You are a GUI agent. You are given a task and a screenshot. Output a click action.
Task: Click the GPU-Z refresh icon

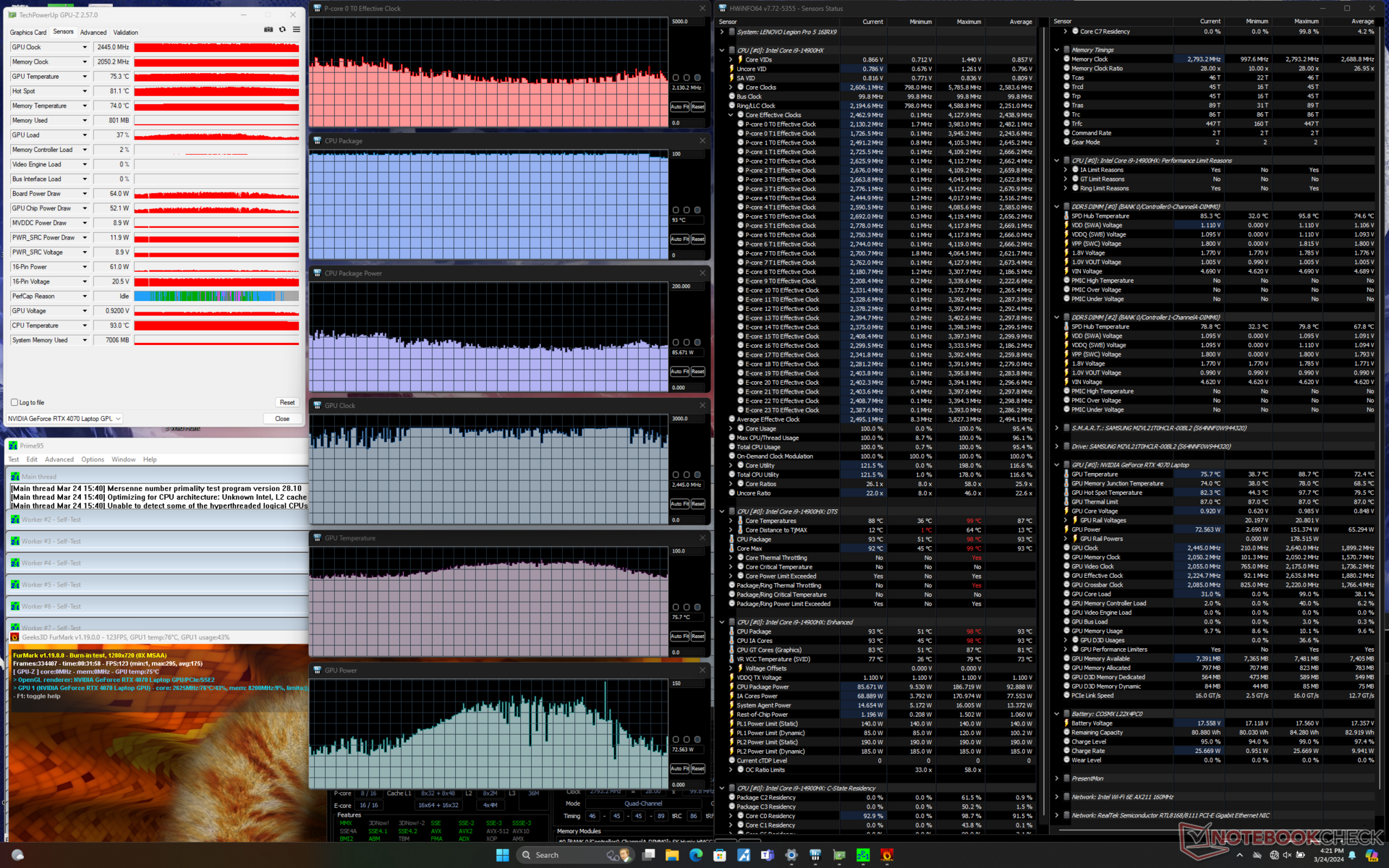(x=282, y=30)
